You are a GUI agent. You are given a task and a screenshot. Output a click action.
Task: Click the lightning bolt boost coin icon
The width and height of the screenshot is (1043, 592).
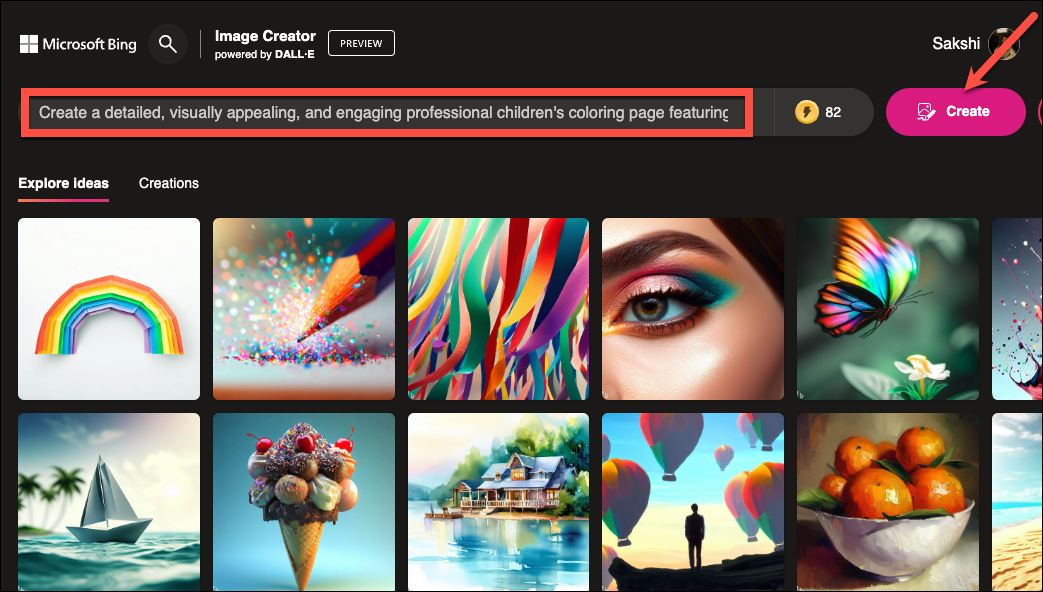806,112
